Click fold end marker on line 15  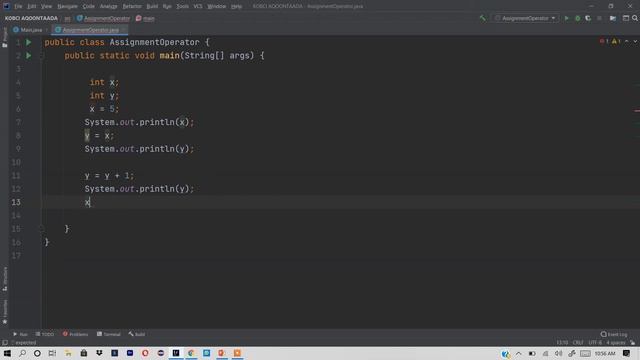(x=42, y=229)
